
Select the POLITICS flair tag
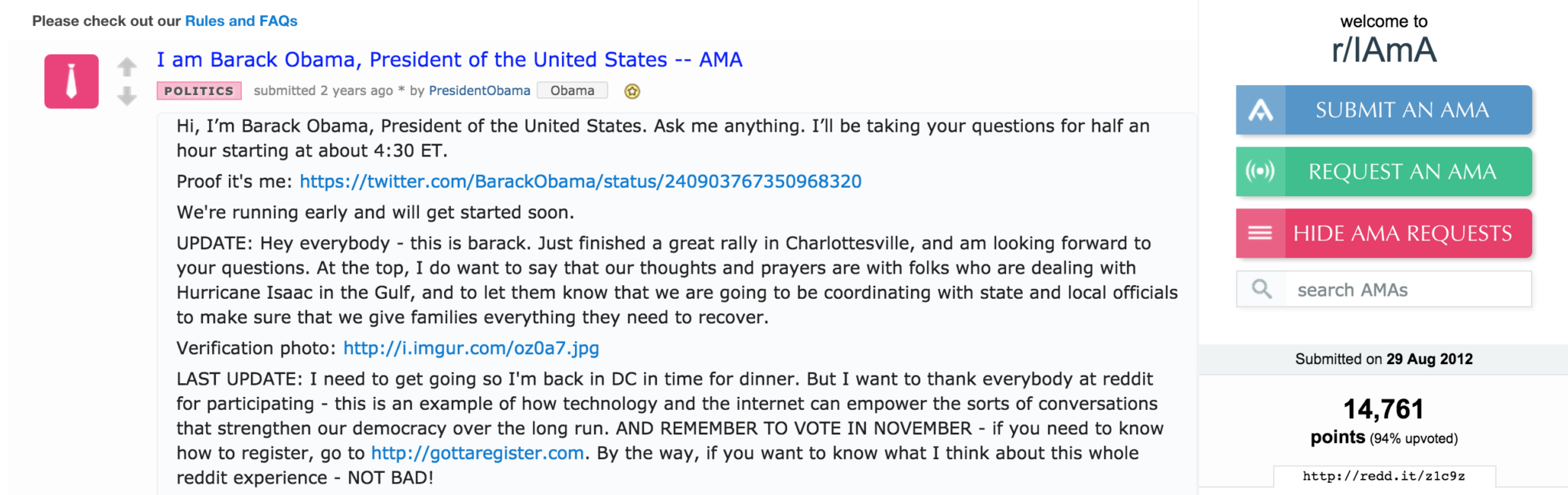pos(199,90)
